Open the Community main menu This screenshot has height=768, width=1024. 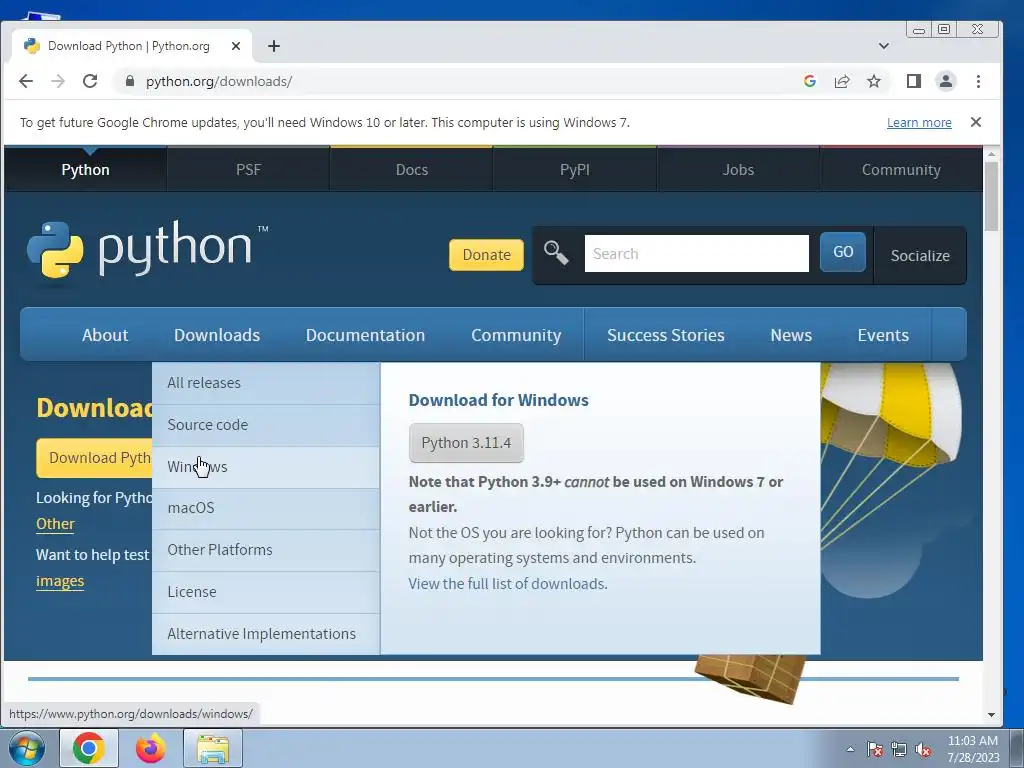pyautogui.click(x=516, y=335)
